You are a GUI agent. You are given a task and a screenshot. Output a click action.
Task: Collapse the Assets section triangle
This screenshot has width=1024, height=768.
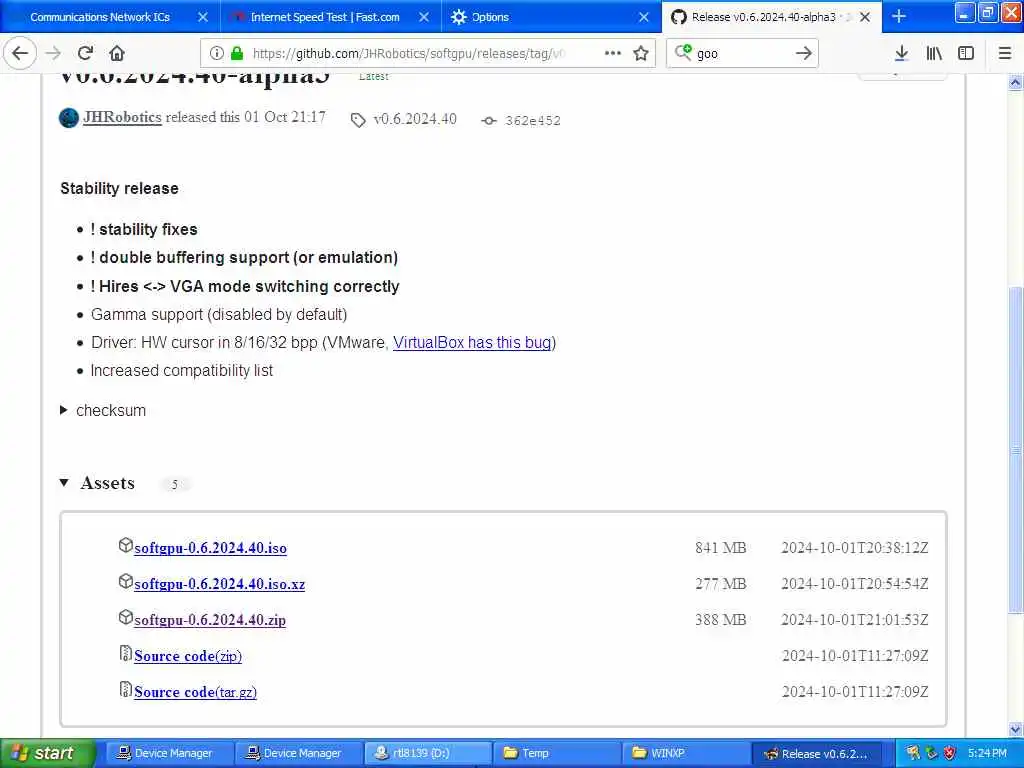coord(64,483)
